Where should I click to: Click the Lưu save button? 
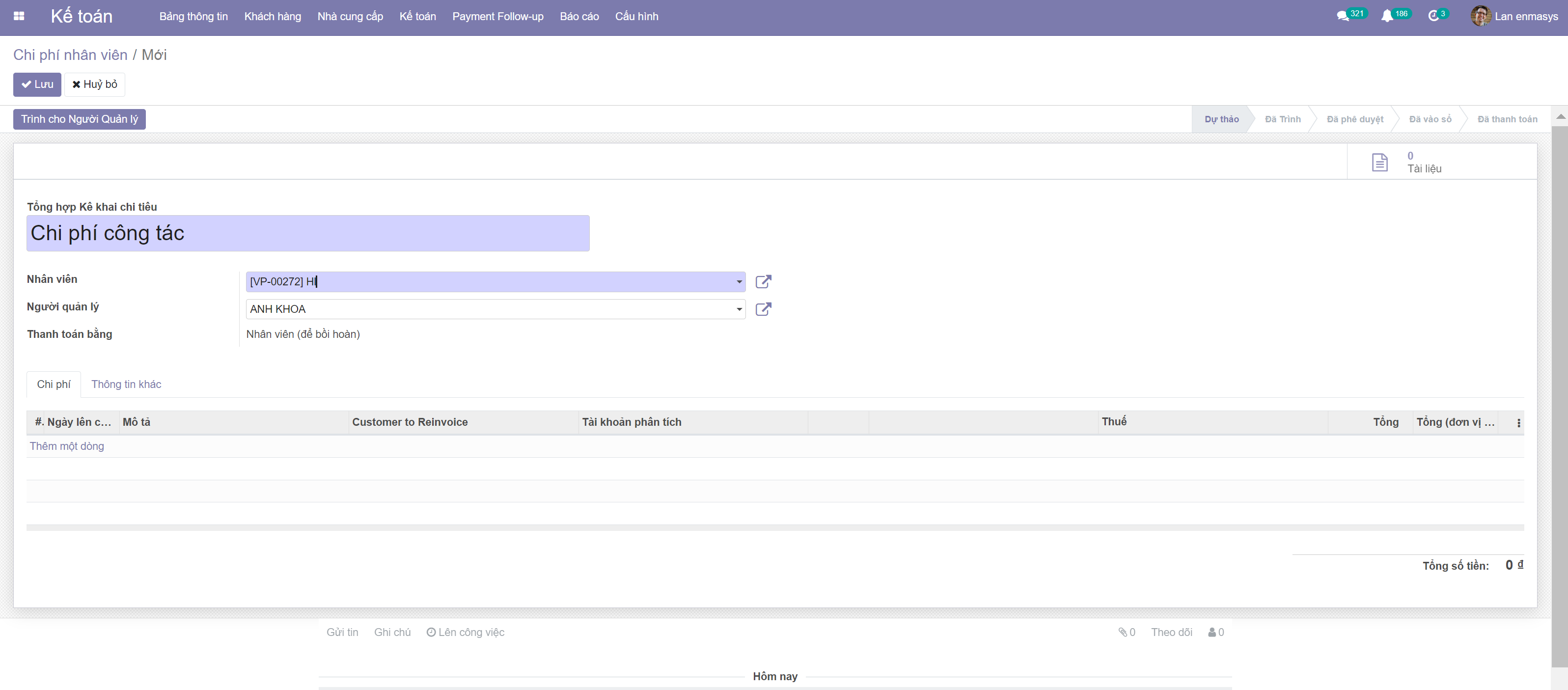(37, 84)
